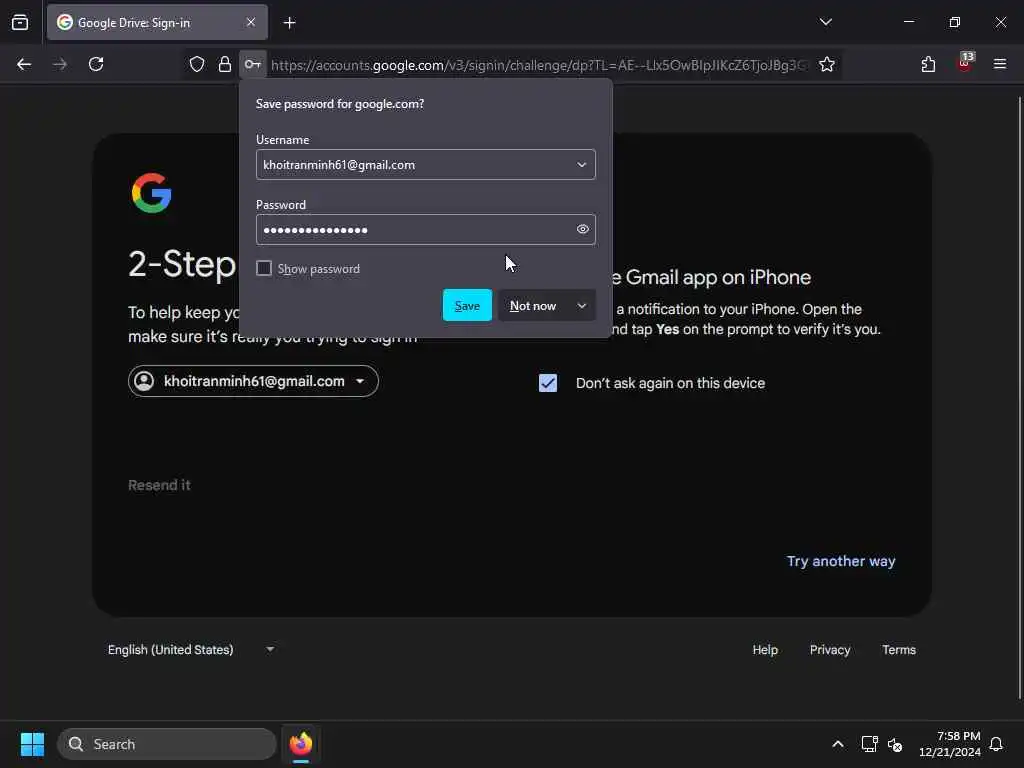The width and height of the screenshot is (1024, 768).
Task: Save the password for google.com
Action: coord(467,305)
